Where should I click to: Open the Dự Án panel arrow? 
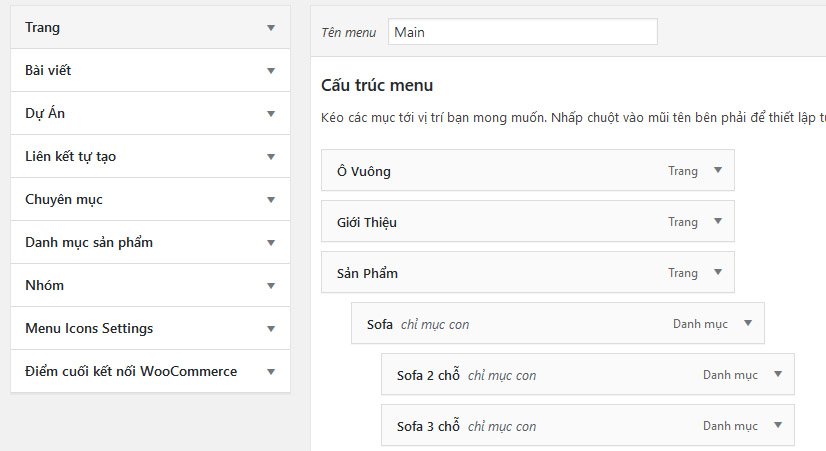270,114
